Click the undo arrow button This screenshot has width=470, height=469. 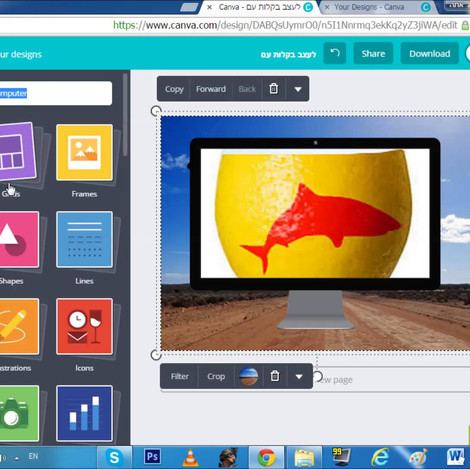coord(335,53)
